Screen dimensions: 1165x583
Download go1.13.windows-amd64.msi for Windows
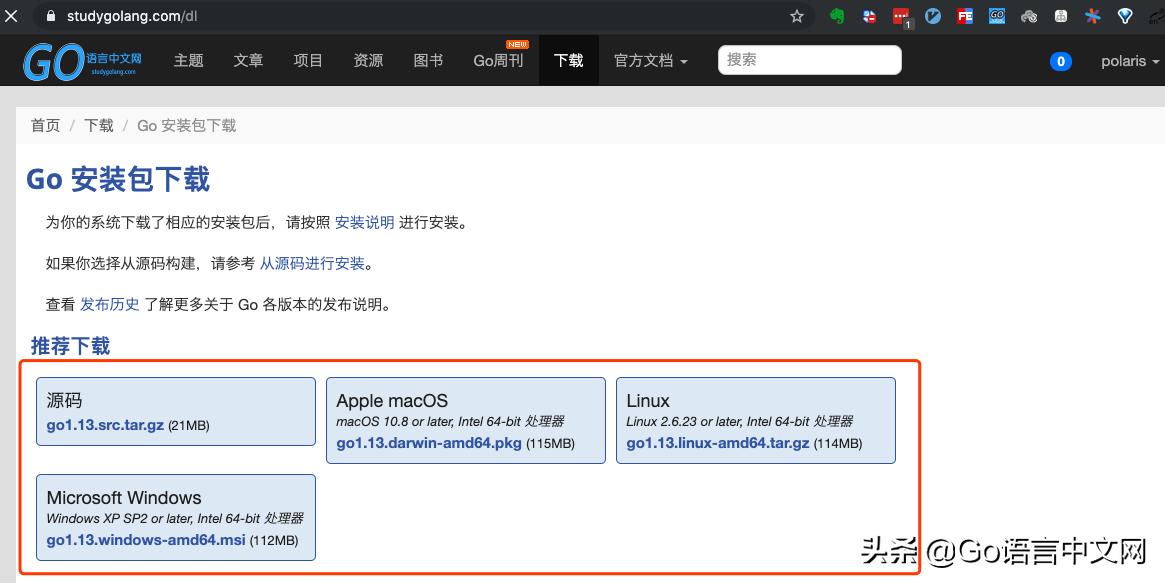tap(145, 540)
